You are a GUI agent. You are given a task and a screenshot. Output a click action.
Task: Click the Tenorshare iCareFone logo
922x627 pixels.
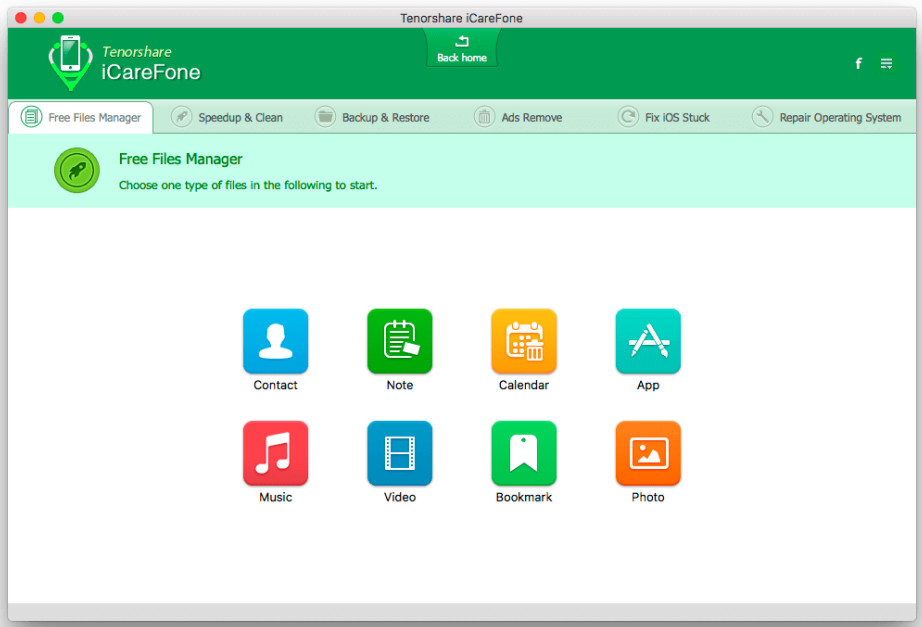tap(124, 63)
